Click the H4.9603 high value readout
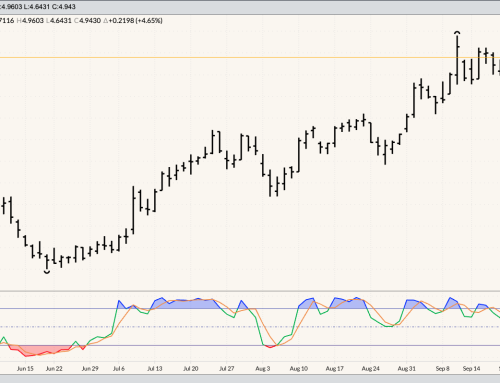The image size is (500, 383). (x=30, y=21)
